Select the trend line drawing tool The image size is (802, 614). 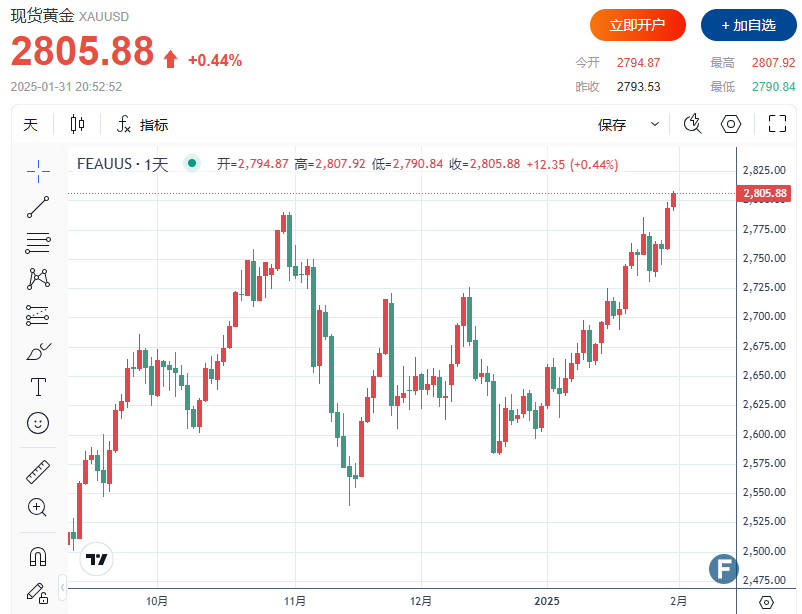coord(38,206)
